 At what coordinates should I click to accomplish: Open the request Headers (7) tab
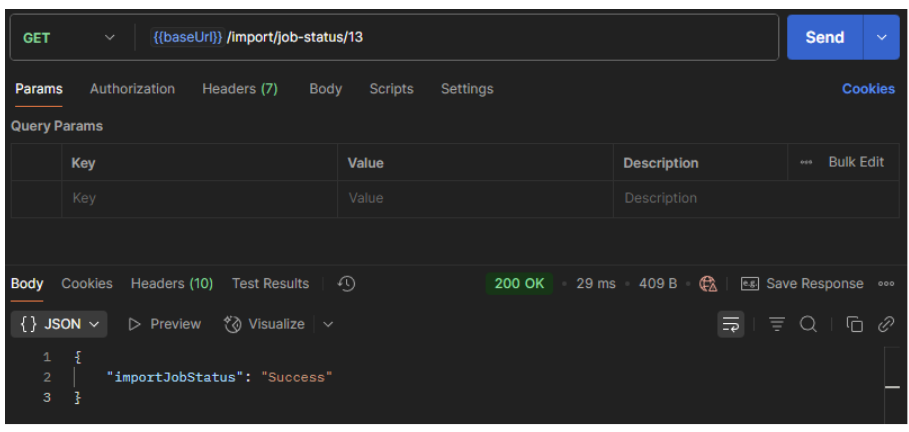(240, 89)
